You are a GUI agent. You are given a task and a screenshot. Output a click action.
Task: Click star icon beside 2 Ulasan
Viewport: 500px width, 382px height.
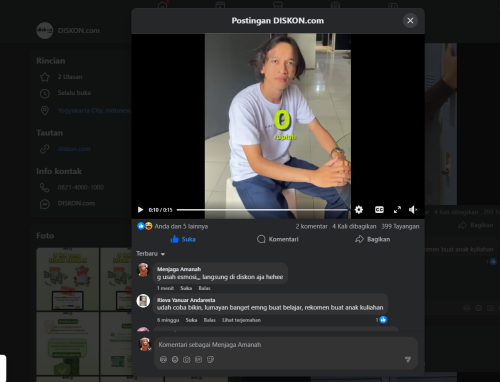coord(45,77)
